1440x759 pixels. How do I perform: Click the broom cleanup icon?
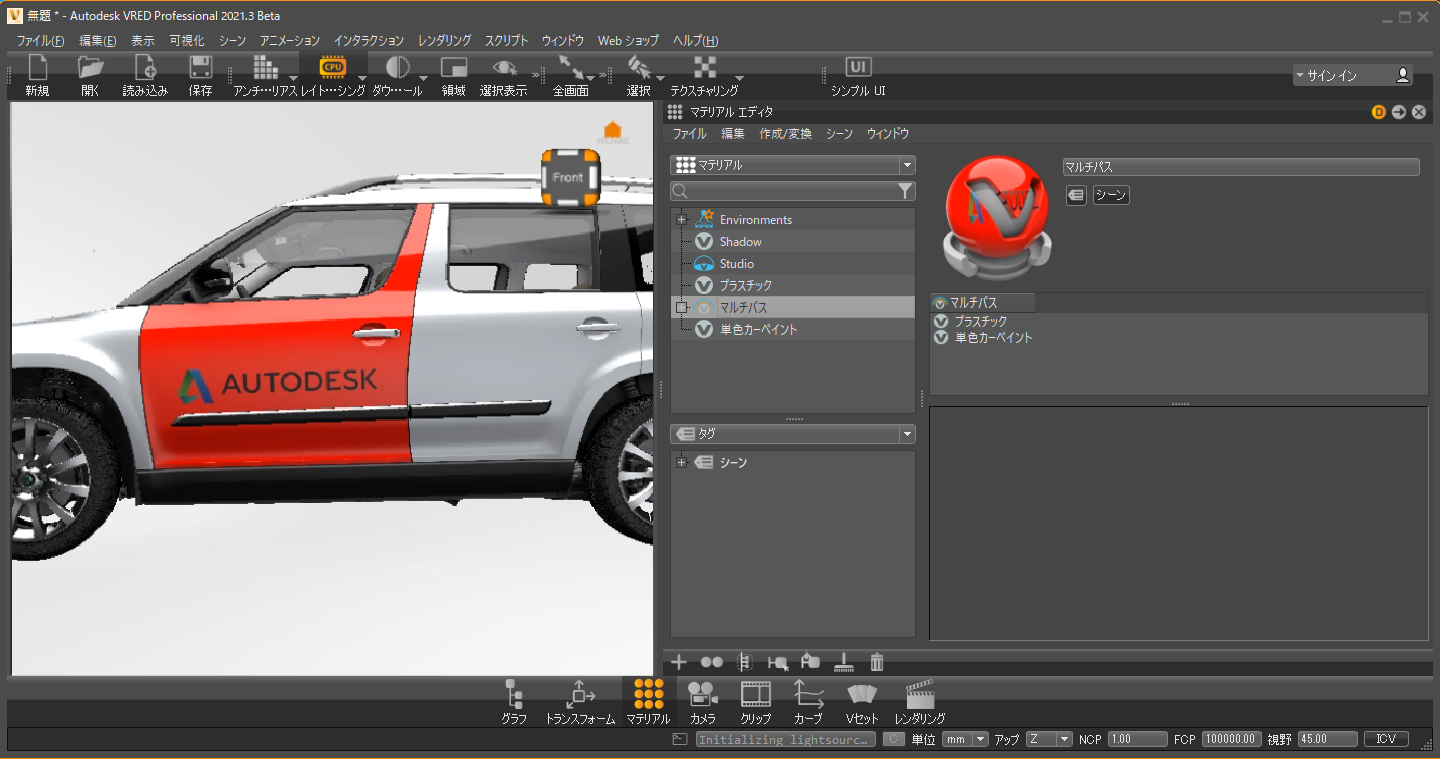pyautogui.click(x=843, y=662)
